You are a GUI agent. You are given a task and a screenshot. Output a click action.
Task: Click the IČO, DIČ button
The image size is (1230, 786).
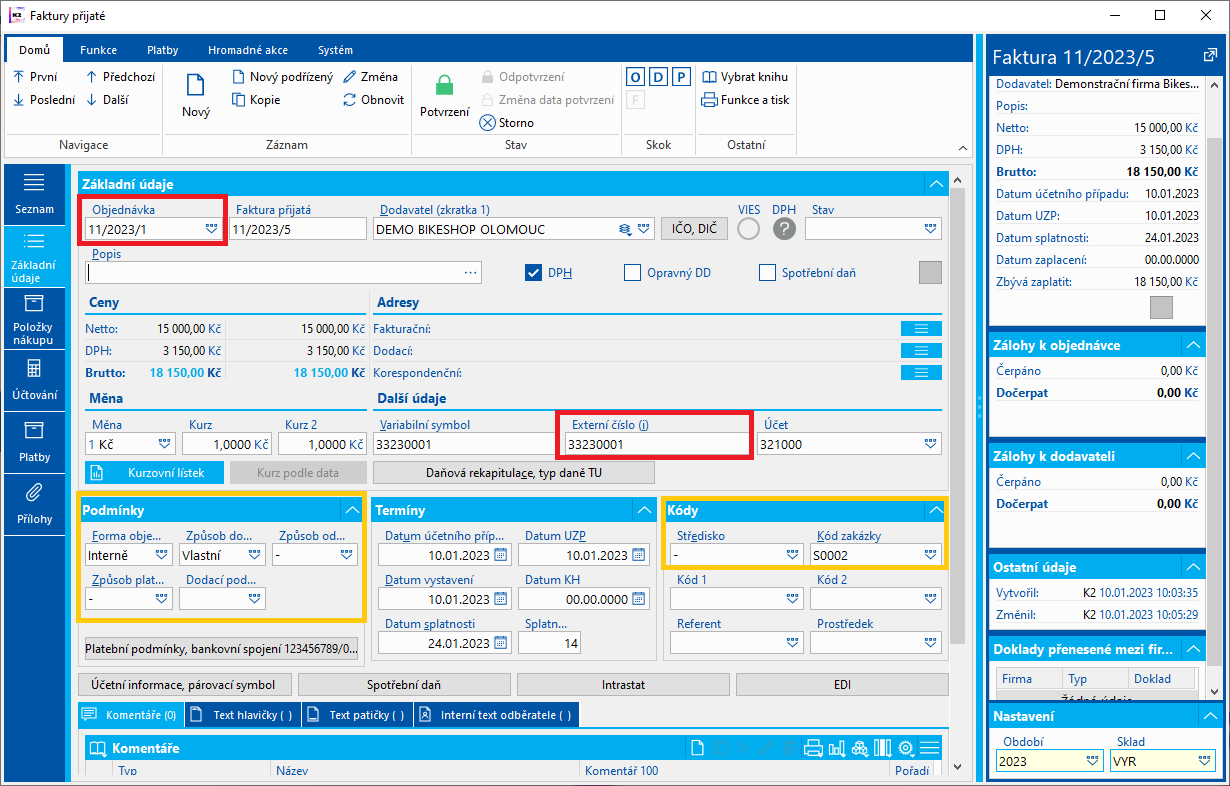click(694, 229)
